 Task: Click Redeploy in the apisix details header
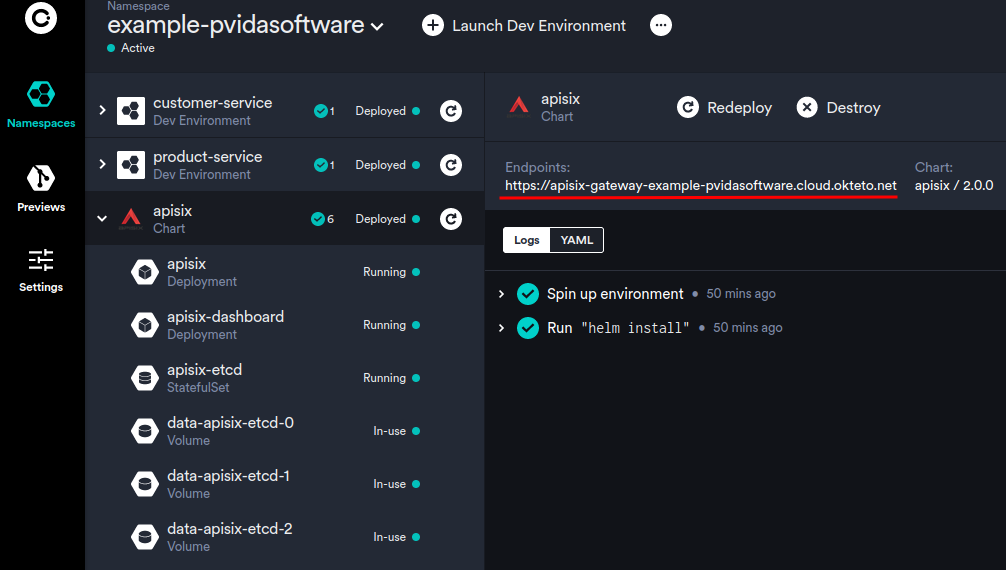tap(724, 108)
